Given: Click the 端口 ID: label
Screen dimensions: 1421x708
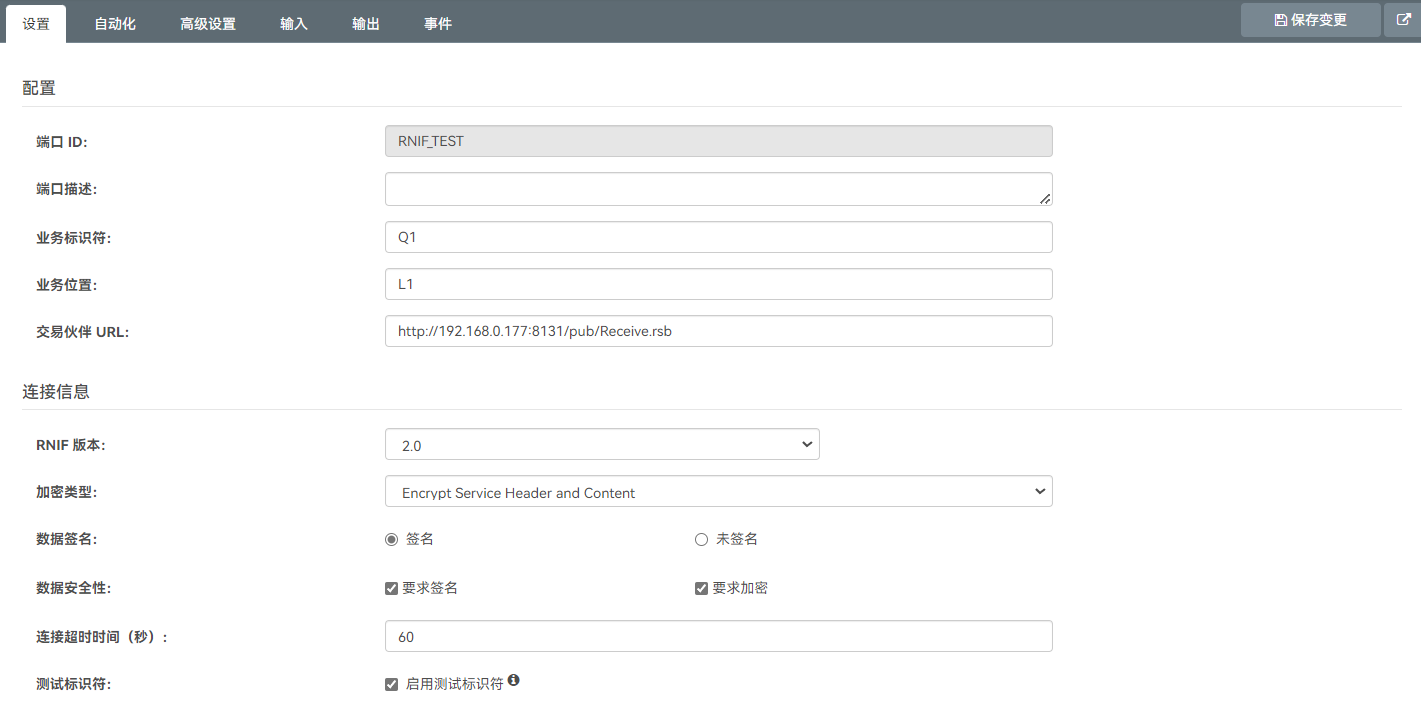Looking at the screenshot, I should pos(62,142).
